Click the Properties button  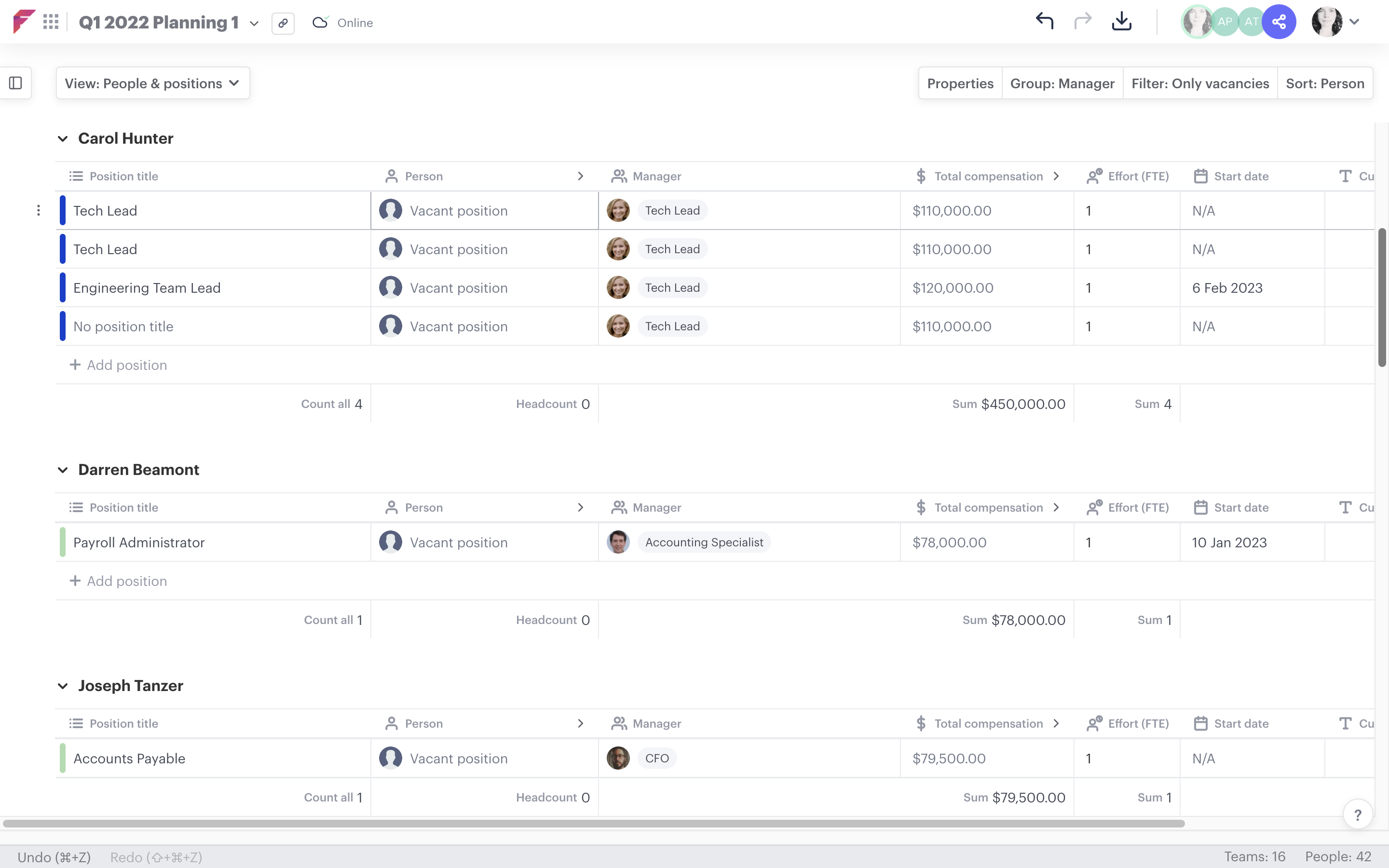(x=960, y=82)
